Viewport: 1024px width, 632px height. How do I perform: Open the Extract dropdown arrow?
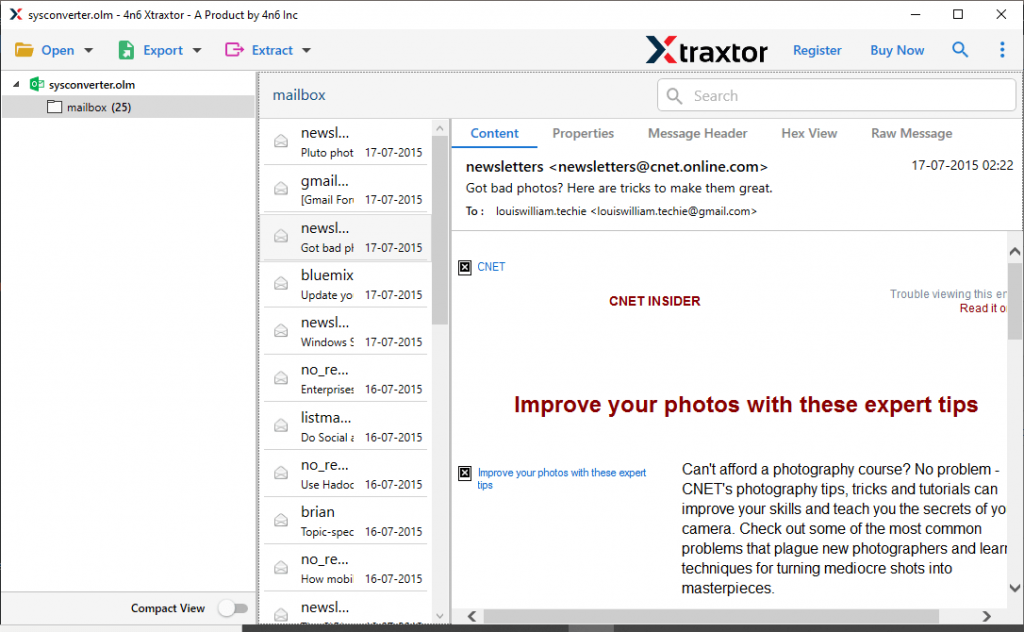coord(305,49)
